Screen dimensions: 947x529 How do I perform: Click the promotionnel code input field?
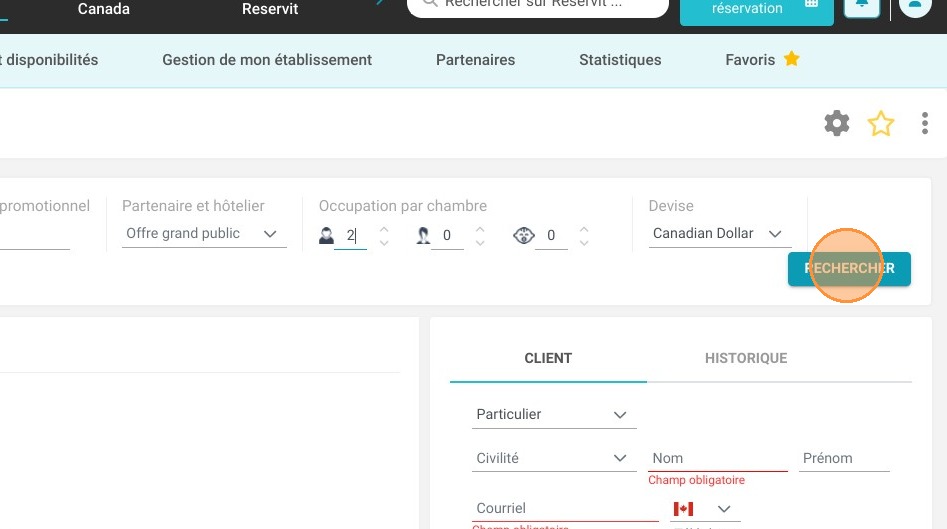tap(34, 236)
